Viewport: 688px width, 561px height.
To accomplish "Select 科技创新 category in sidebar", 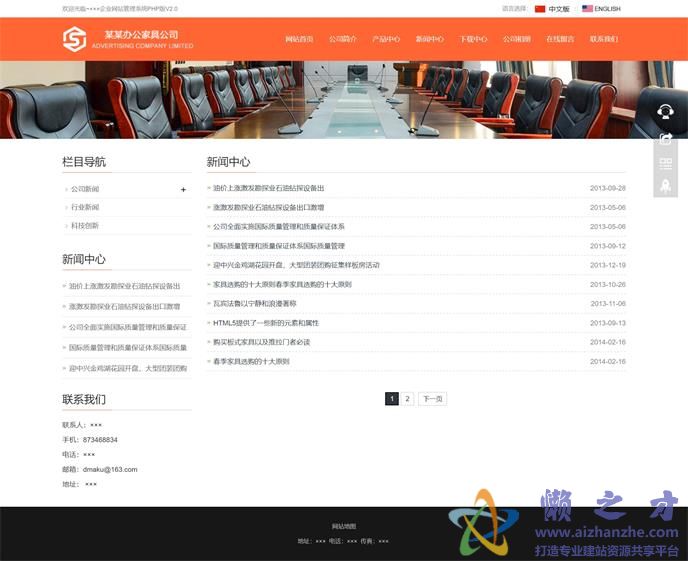I will coord(85,225).
